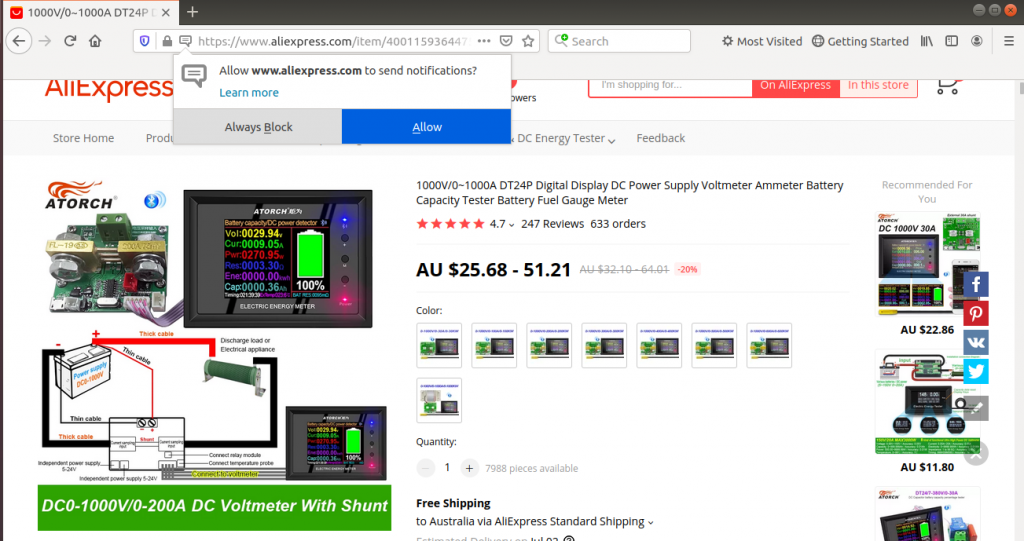
Task: Select the first color variant thumbnail
Action: pyautogui.click(x=439, y=345)
